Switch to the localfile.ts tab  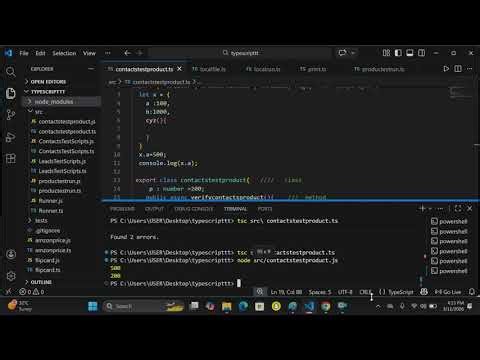209,69
